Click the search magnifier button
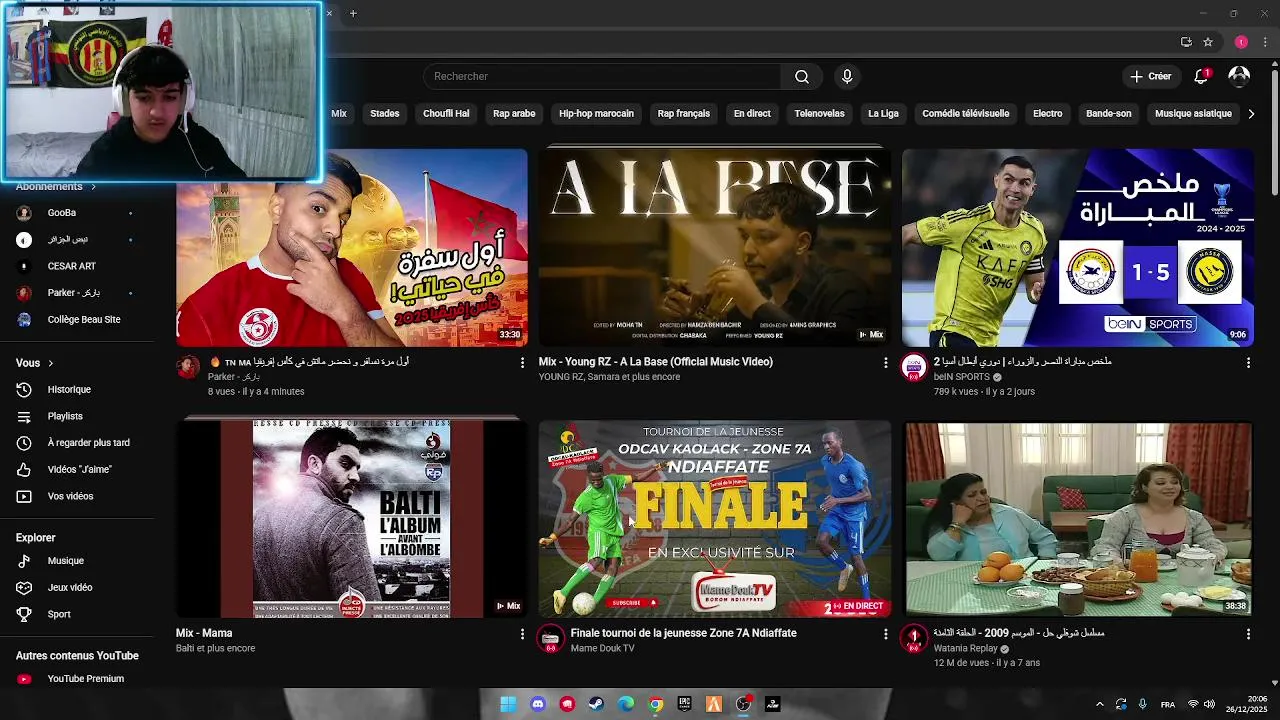The width and height of the screenshot is (1280, 720). pyautogui.click(x=802, y=77)
